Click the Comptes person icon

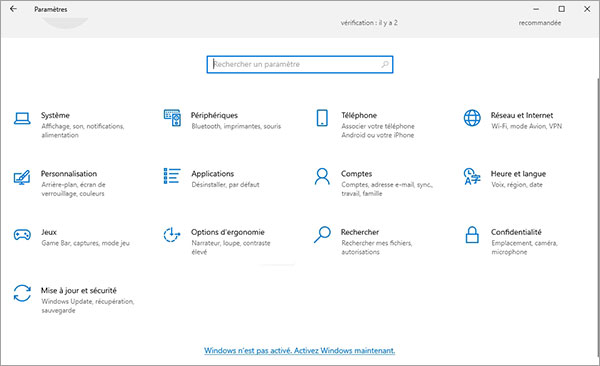pos(322,176)
